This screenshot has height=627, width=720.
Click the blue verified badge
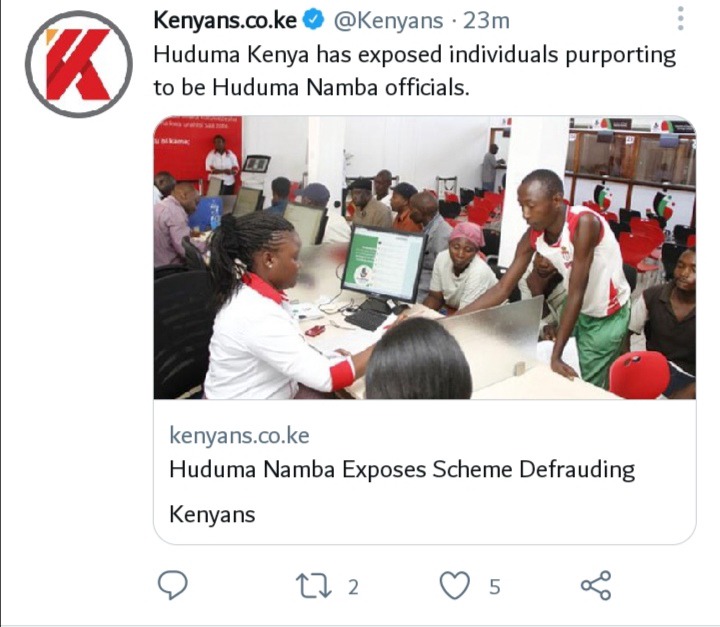coord(314,20)
